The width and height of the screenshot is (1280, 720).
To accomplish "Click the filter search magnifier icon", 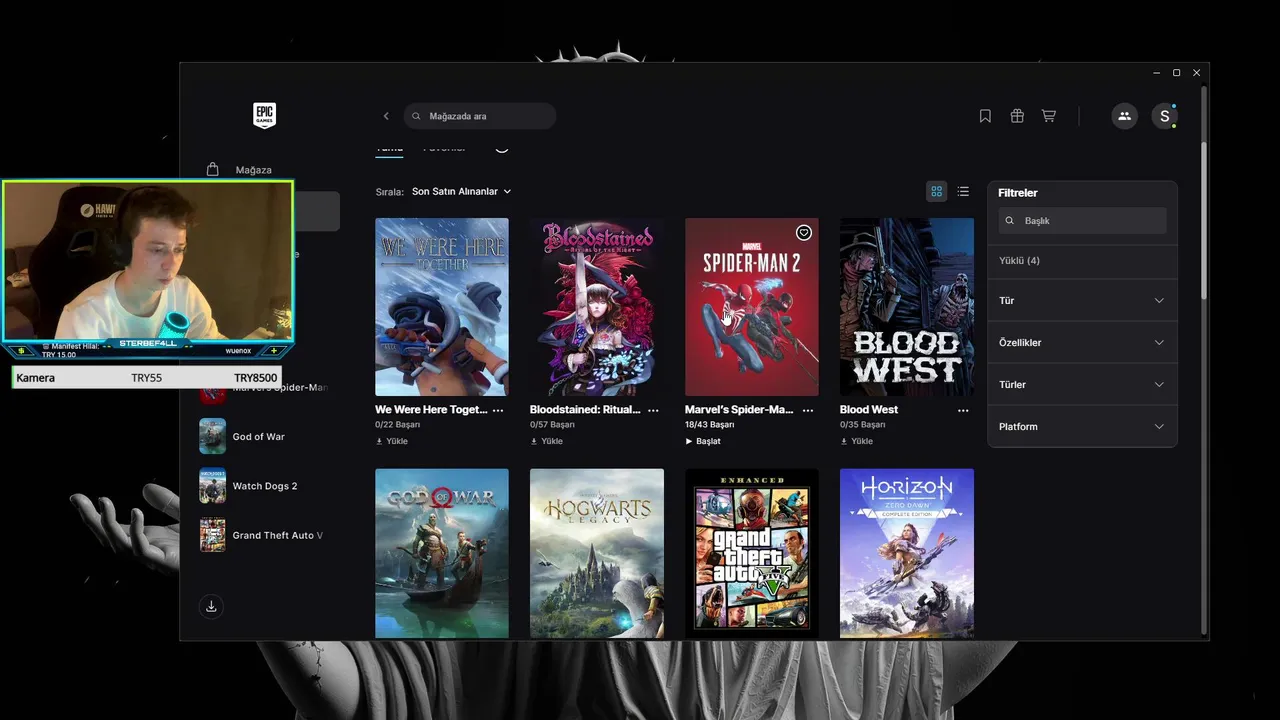I will [x=1010, y=221].
